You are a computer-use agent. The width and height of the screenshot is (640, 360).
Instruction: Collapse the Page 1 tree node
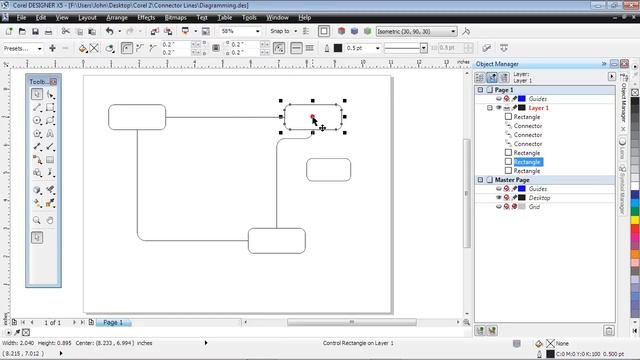click(480, 90)
